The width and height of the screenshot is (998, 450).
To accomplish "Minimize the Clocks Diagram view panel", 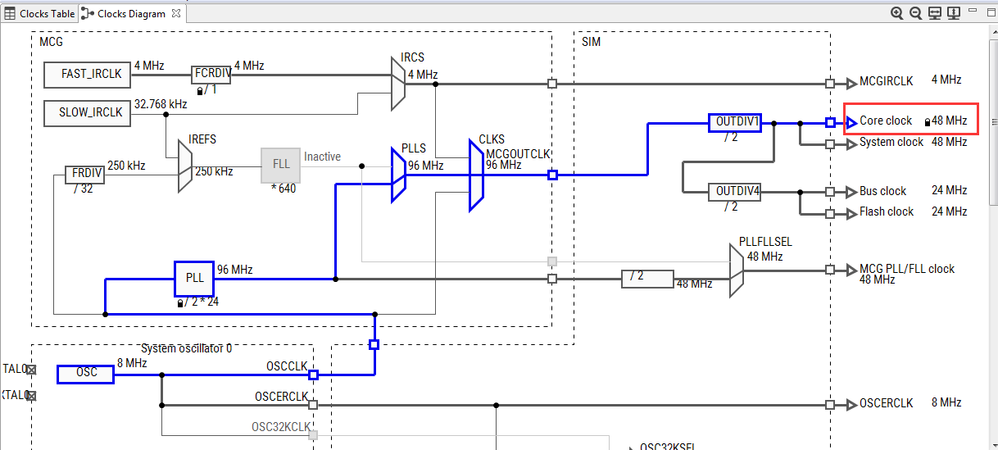I will pos(973,11).
